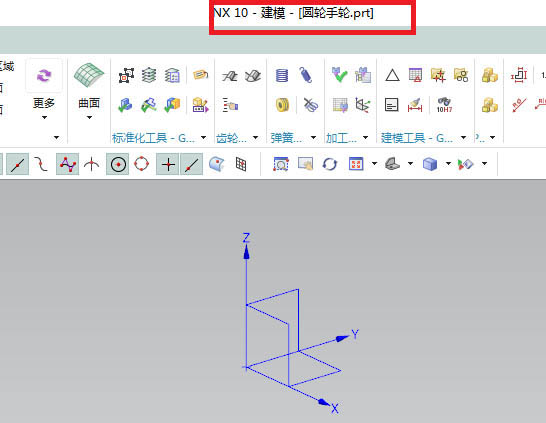
Task: Expand the 弹簧 spring group dropdown
Action: [x=313, y=138]
